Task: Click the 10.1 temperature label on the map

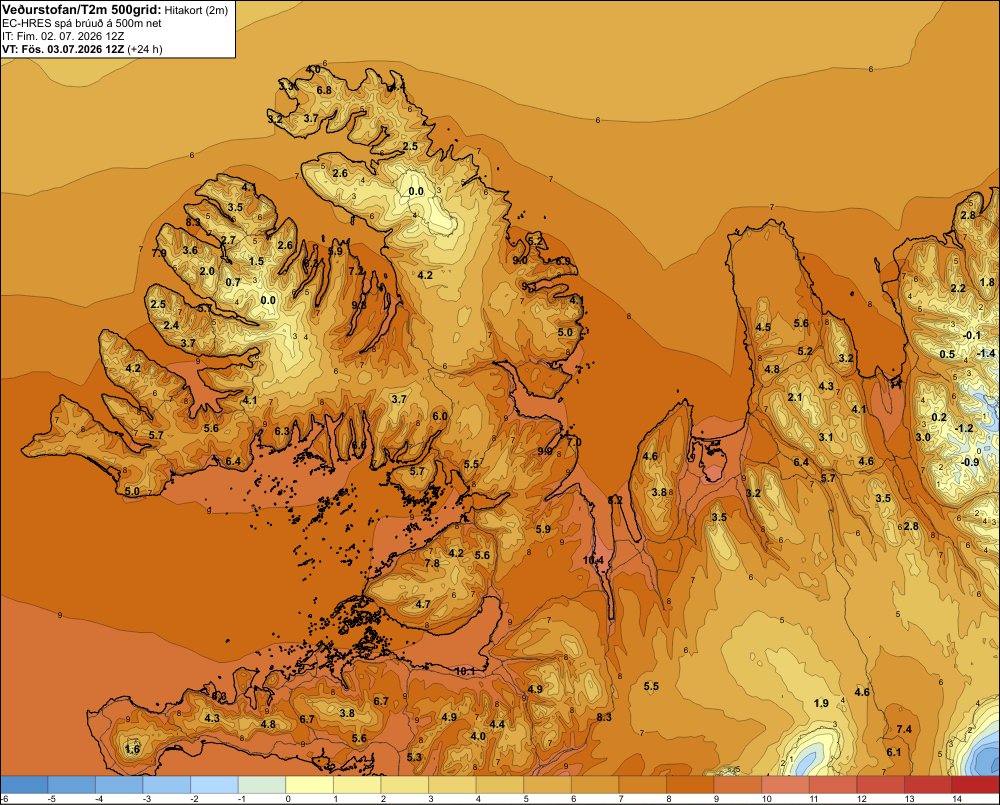Action: pos(465,671)
